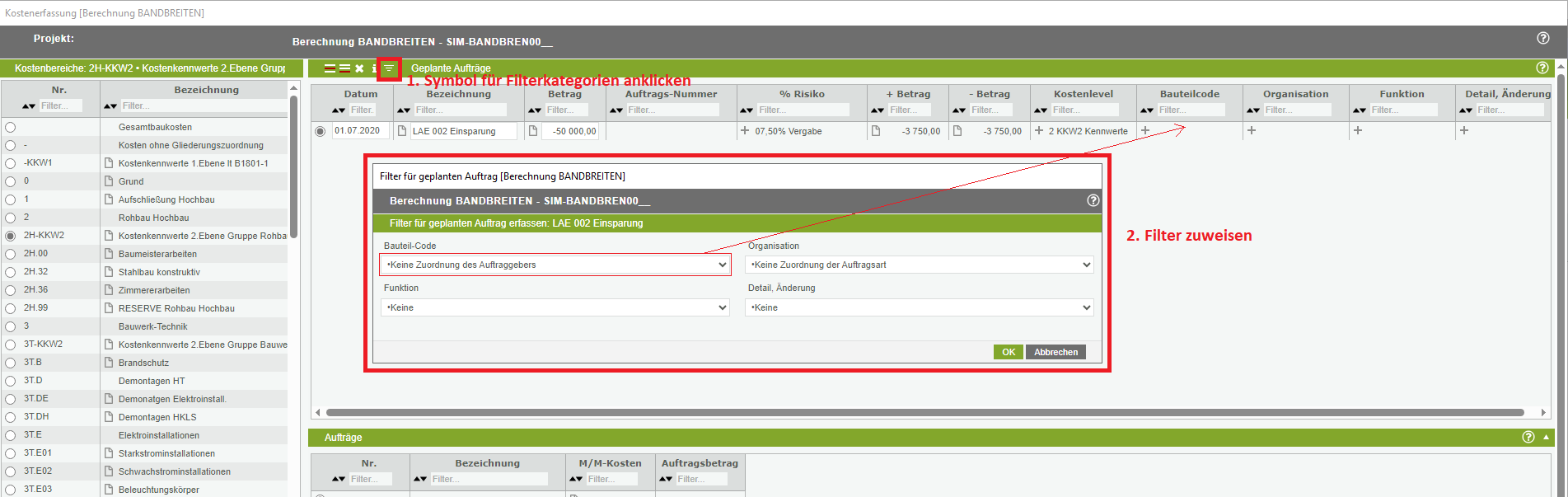The image size is (1568, 497).
Task: Click document icon next to LAE 002 Einsparung
Action: tap(402, 130)
